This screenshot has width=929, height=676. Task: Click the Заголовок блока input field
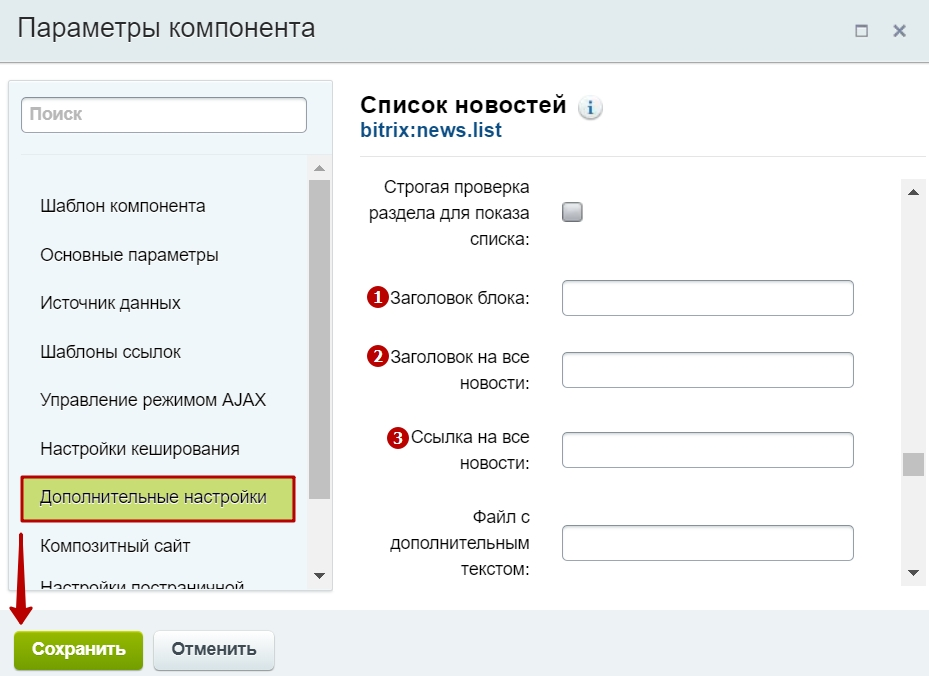tap(707, 298)
